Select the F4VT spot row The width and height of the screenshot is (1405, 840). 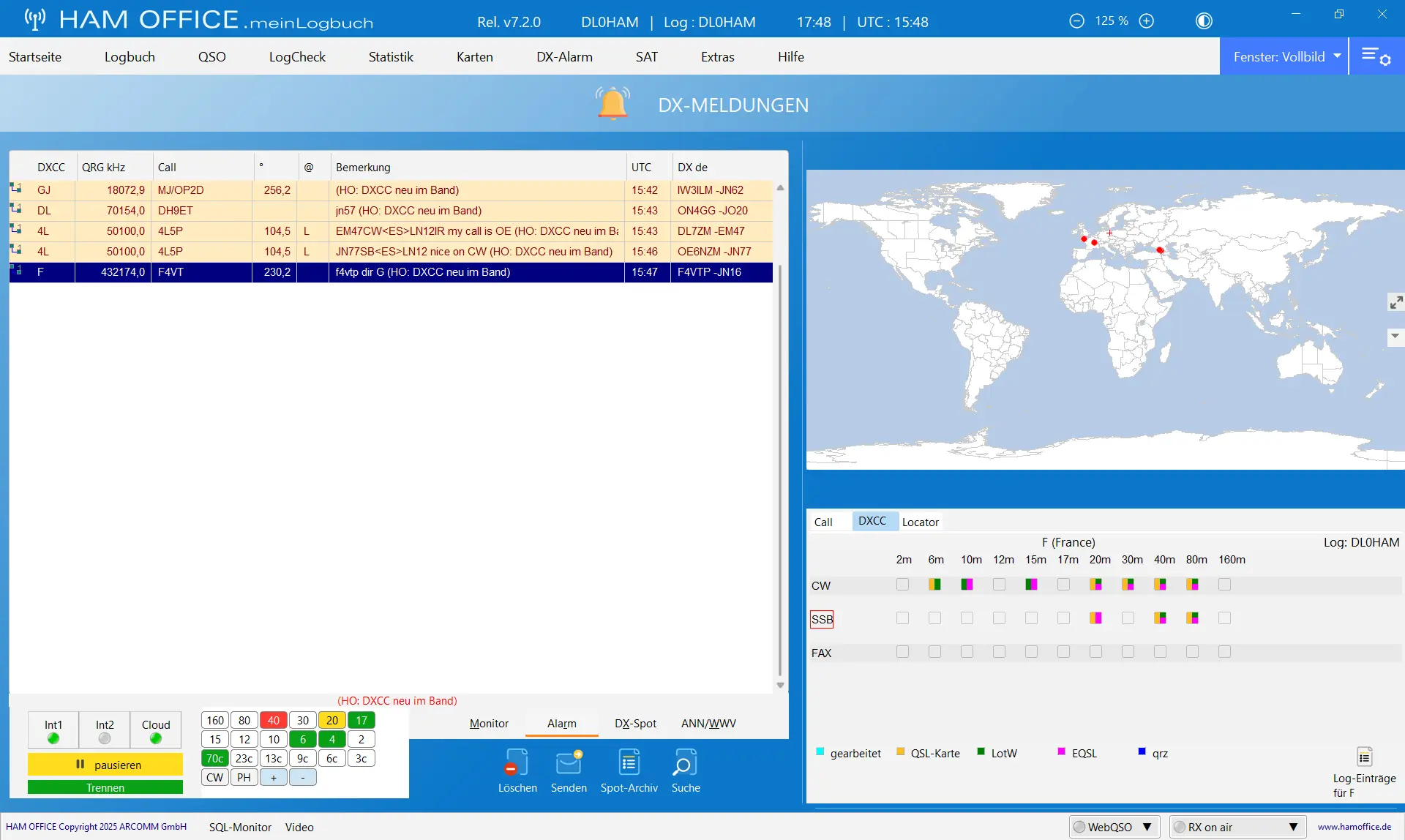[x=391, y=271]
